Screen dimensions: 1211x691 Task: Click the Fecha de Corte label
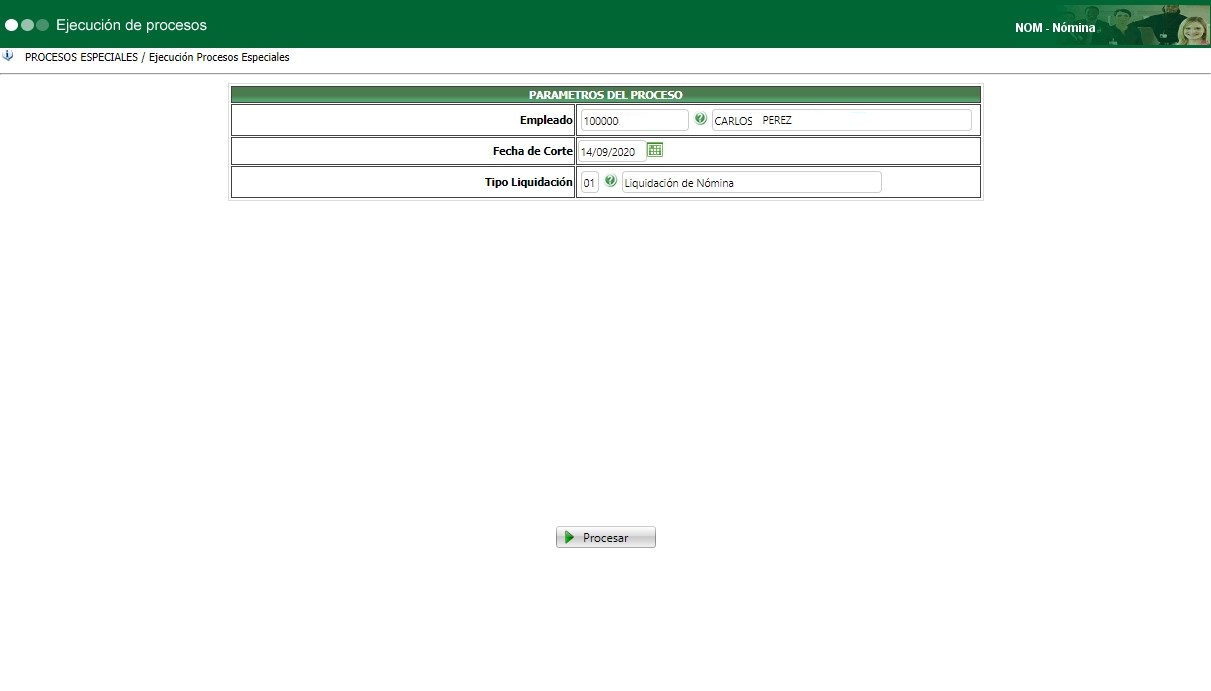tap(533, 151)
